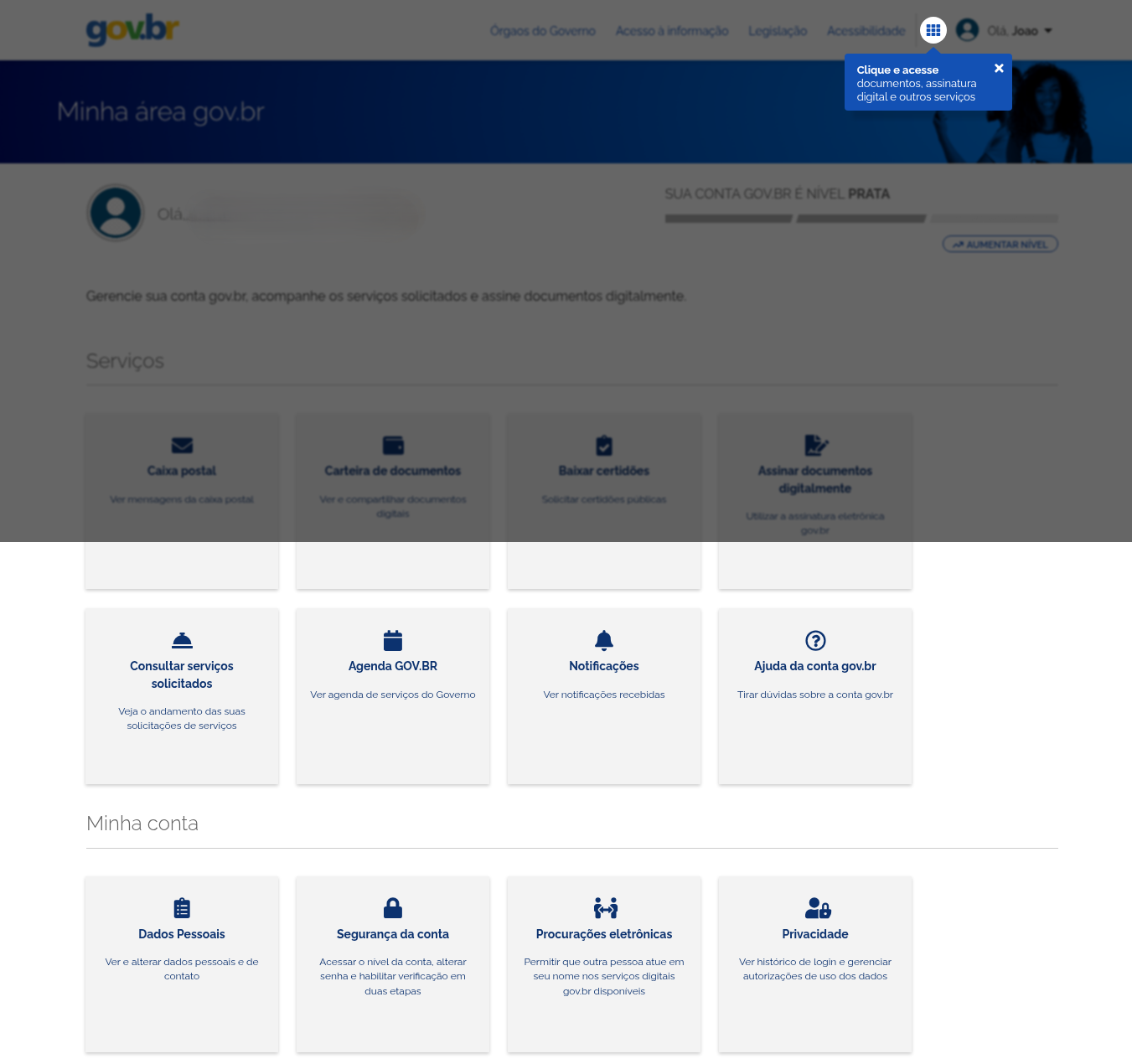Viewport: 1132px width, 1064px height.
Task: Select Legislação in the navigation bar
Action: [777, 30]
